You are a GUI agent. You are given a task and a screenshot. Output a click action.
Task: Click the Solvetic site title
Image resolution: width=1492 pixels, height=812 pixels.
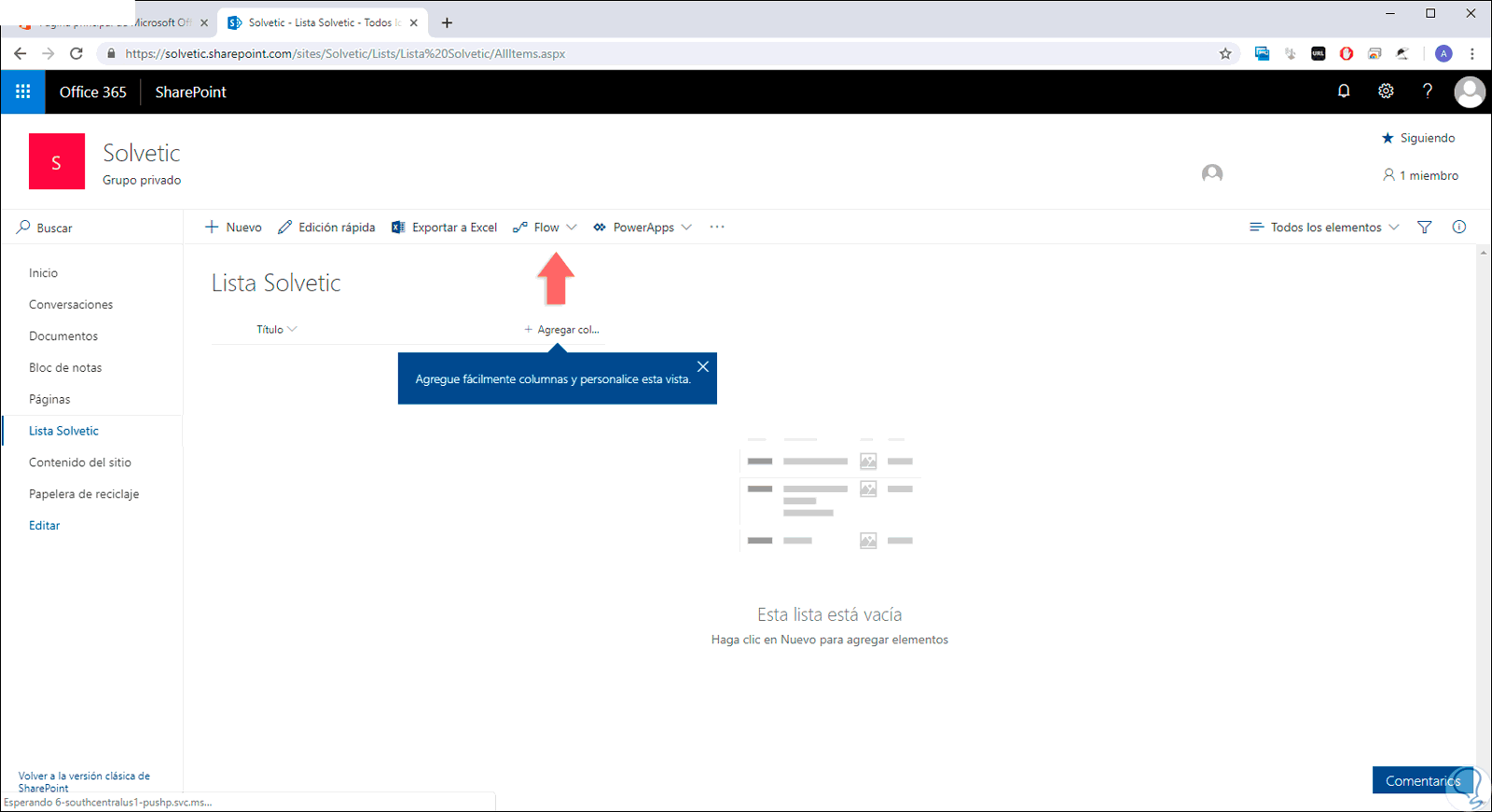point(142,153)
